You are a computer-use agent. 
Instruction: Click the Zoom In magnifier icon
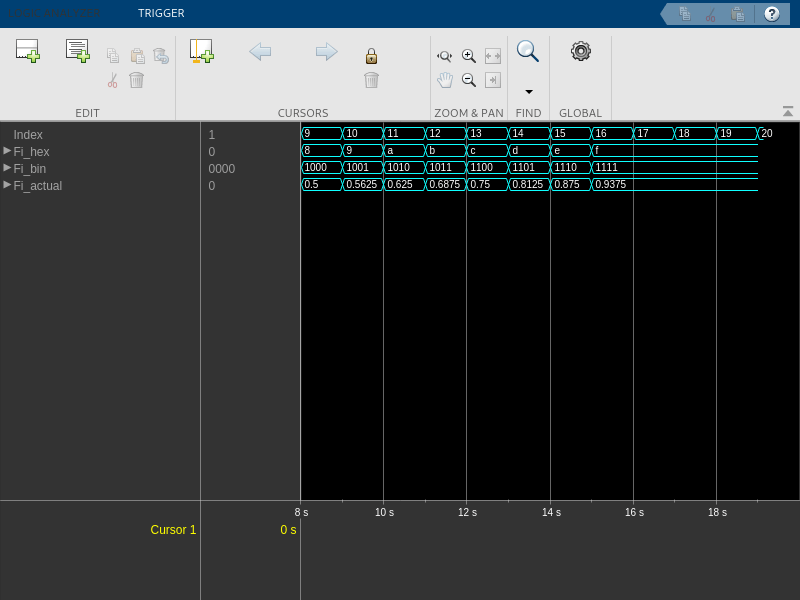[469, 56]
